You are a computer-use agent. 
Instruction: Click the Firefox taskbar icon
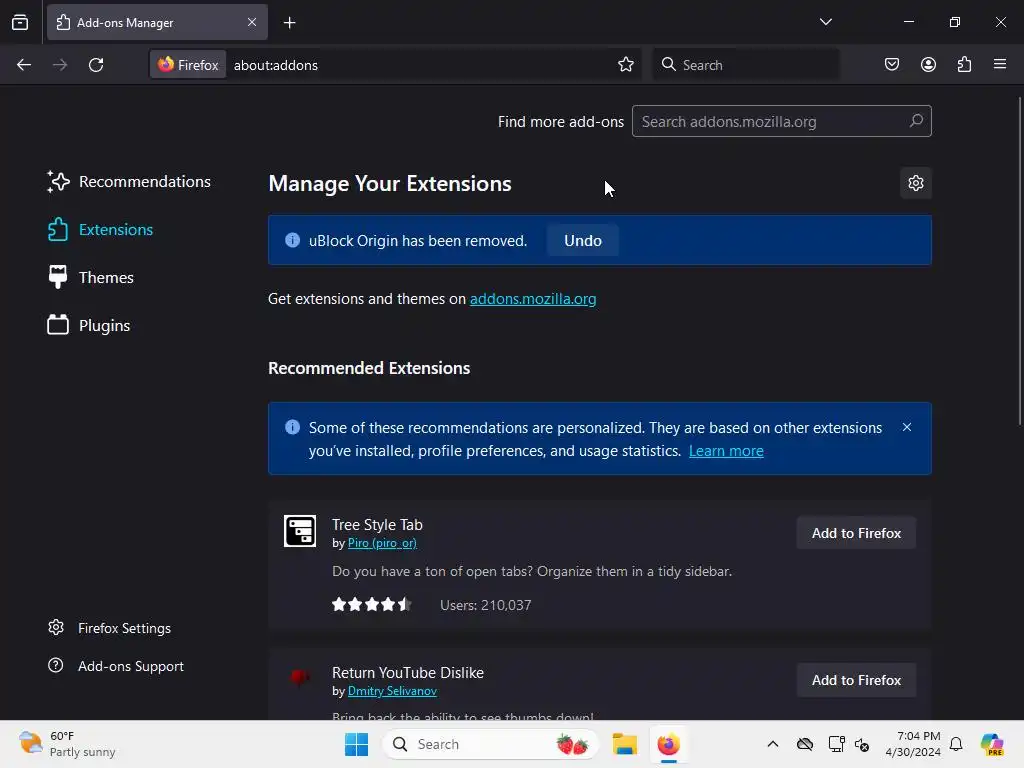[x=668, y=744]
